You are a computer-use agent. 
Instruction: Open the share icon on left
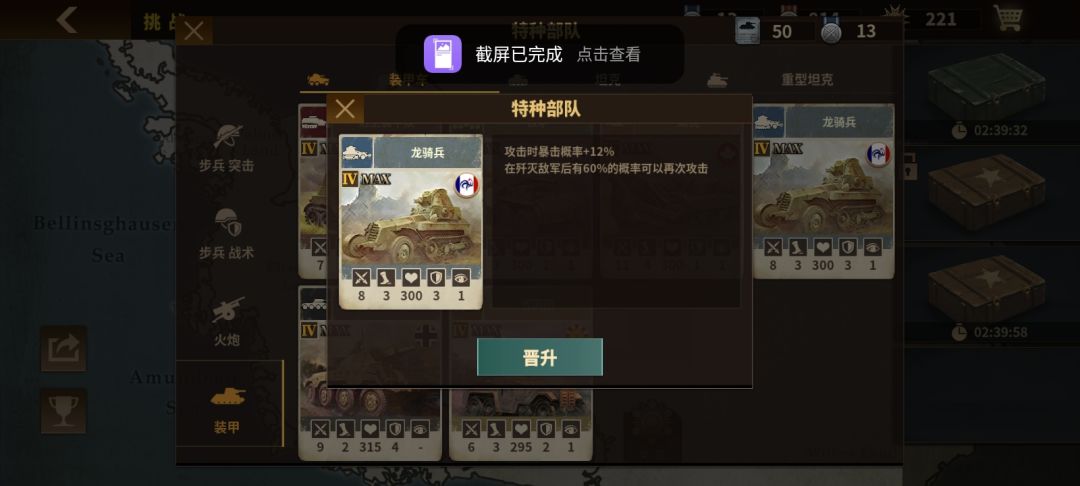point(63,348)
